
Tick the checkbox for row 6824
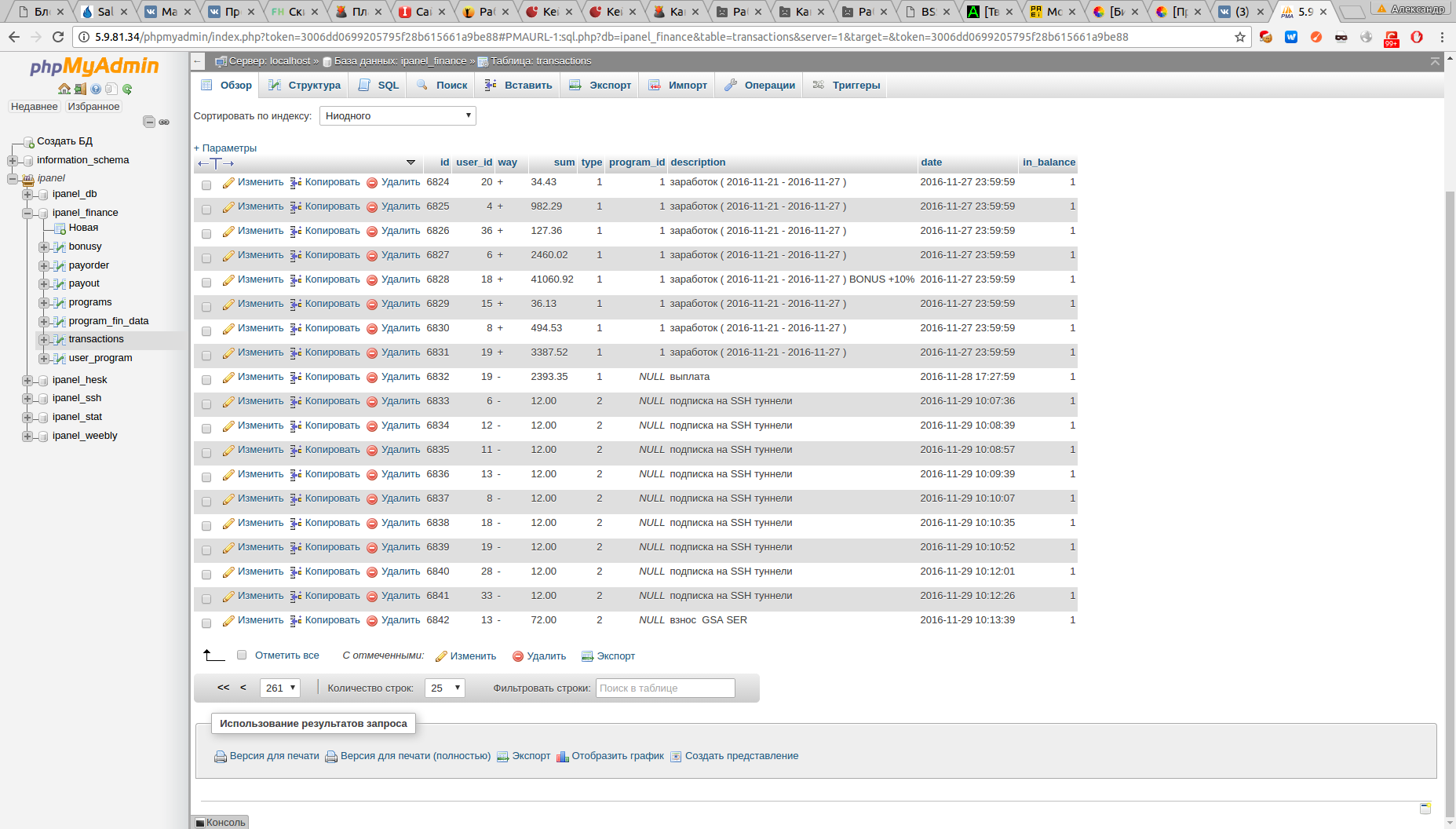pos(206,185)
